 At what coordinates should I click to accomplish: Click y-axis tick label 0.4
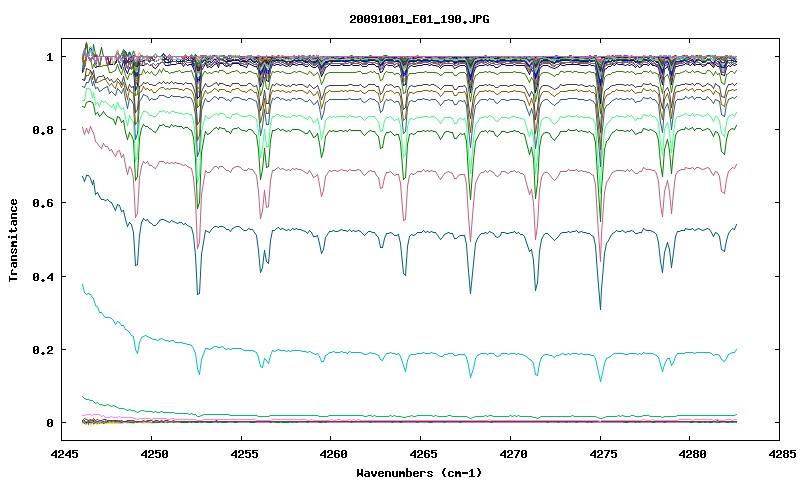(42, 276)
